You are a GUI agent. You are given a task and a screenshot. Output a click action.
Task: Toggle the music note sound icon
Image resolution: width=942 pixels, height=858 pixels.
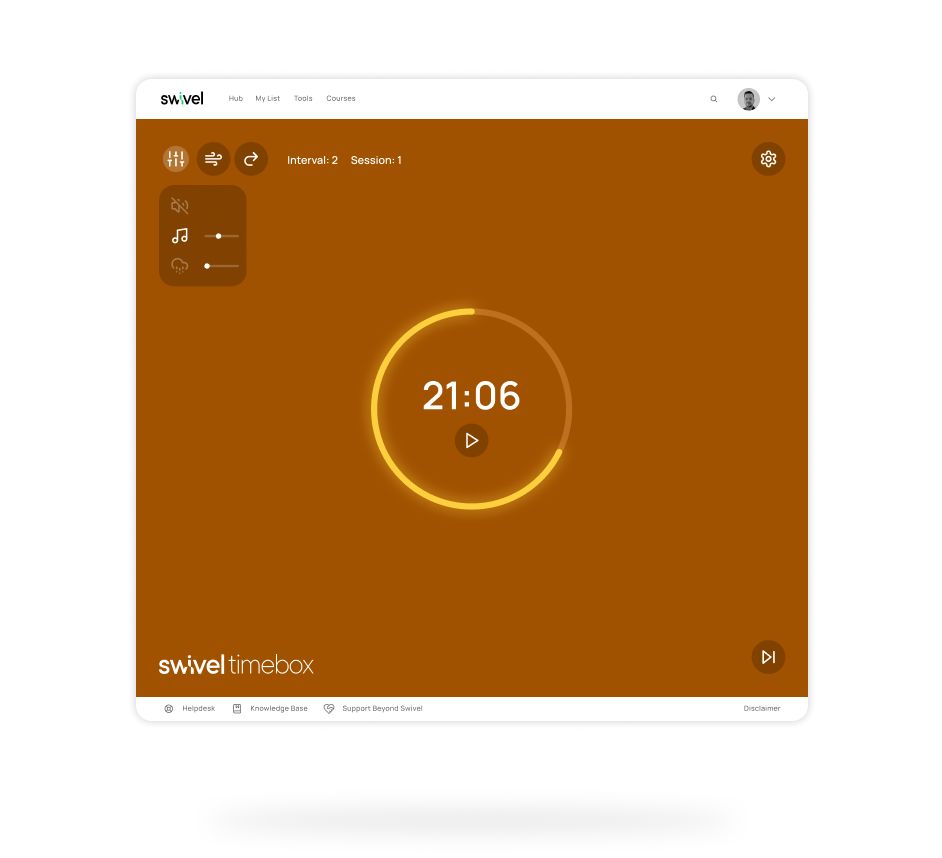coord(180,236)
